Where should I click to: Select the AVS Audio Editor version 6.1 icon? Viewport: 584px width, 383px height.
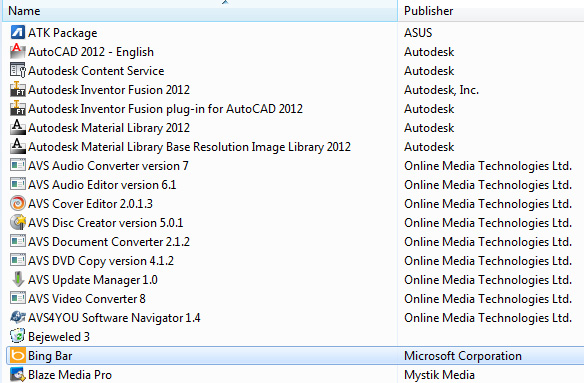[x=18, y=184]
